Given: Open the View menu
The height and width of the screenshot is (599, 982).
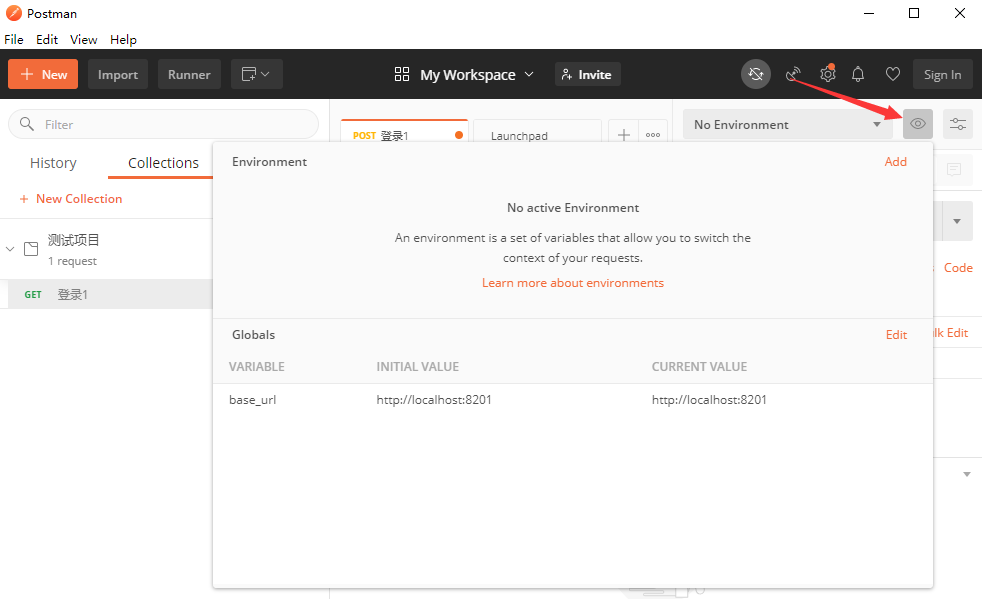Looking at the screenshot, I should (x=83, y=39).
